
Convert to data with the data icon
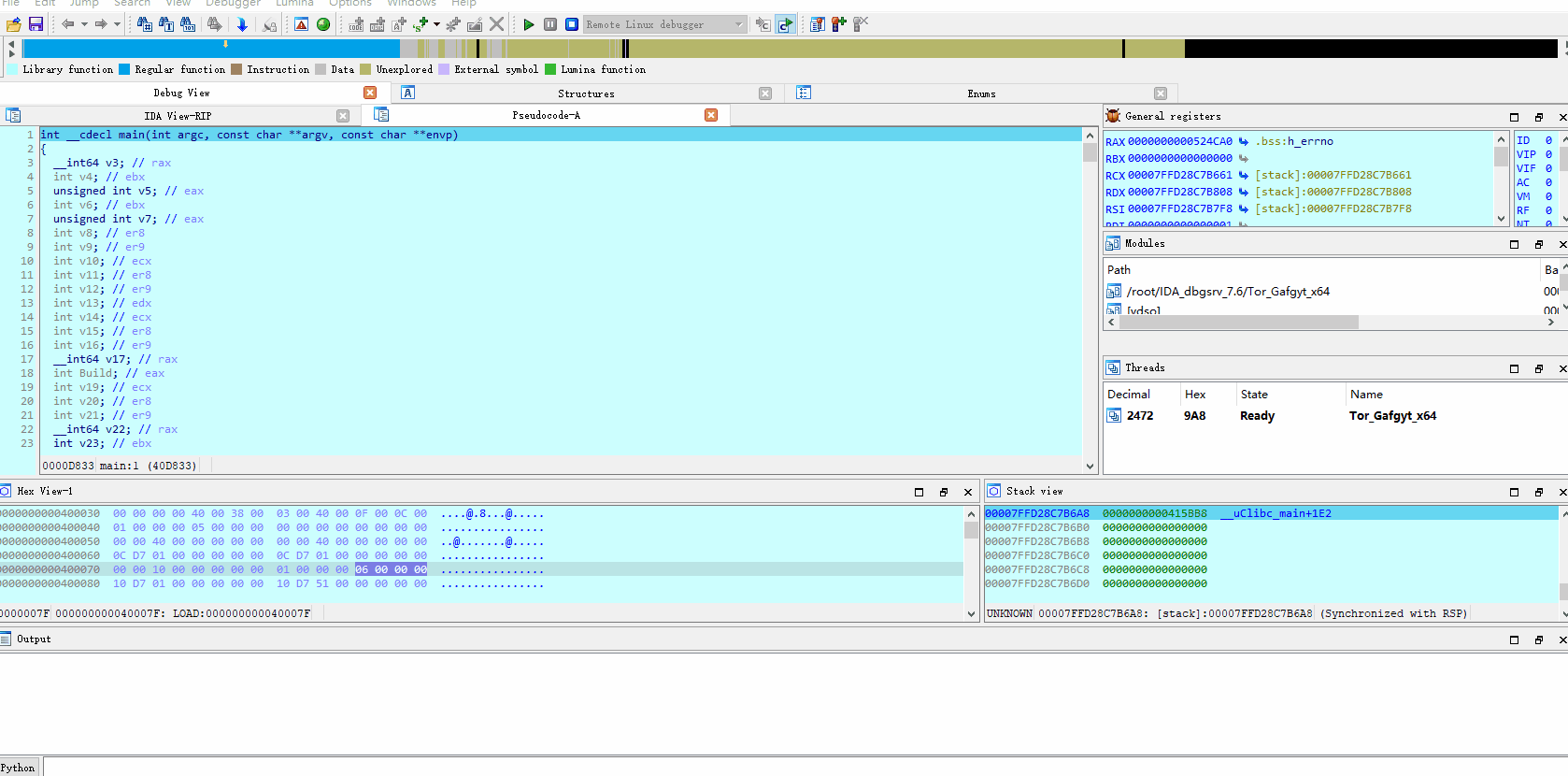point(378,24)
